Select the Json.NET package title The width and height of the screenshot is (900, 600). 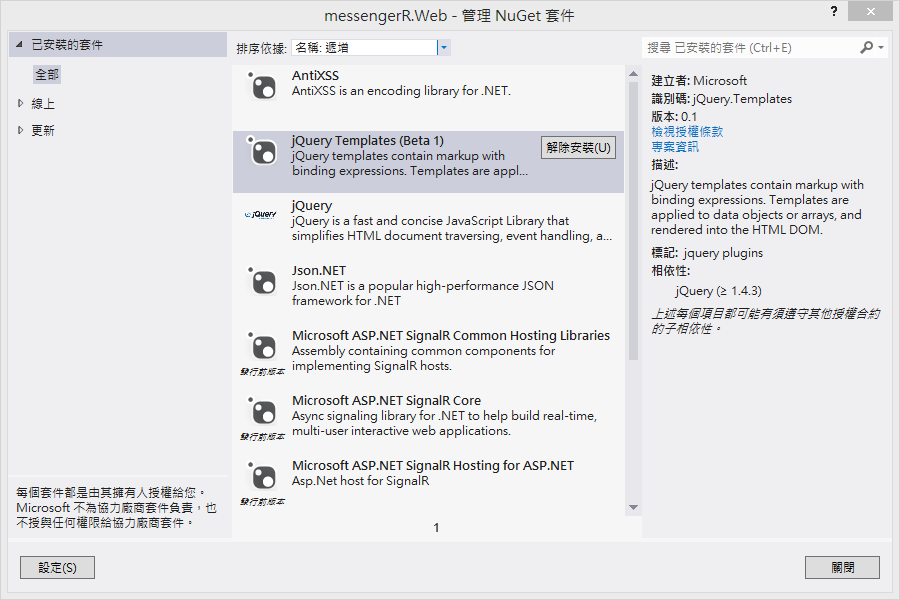(x=319, y=270)
